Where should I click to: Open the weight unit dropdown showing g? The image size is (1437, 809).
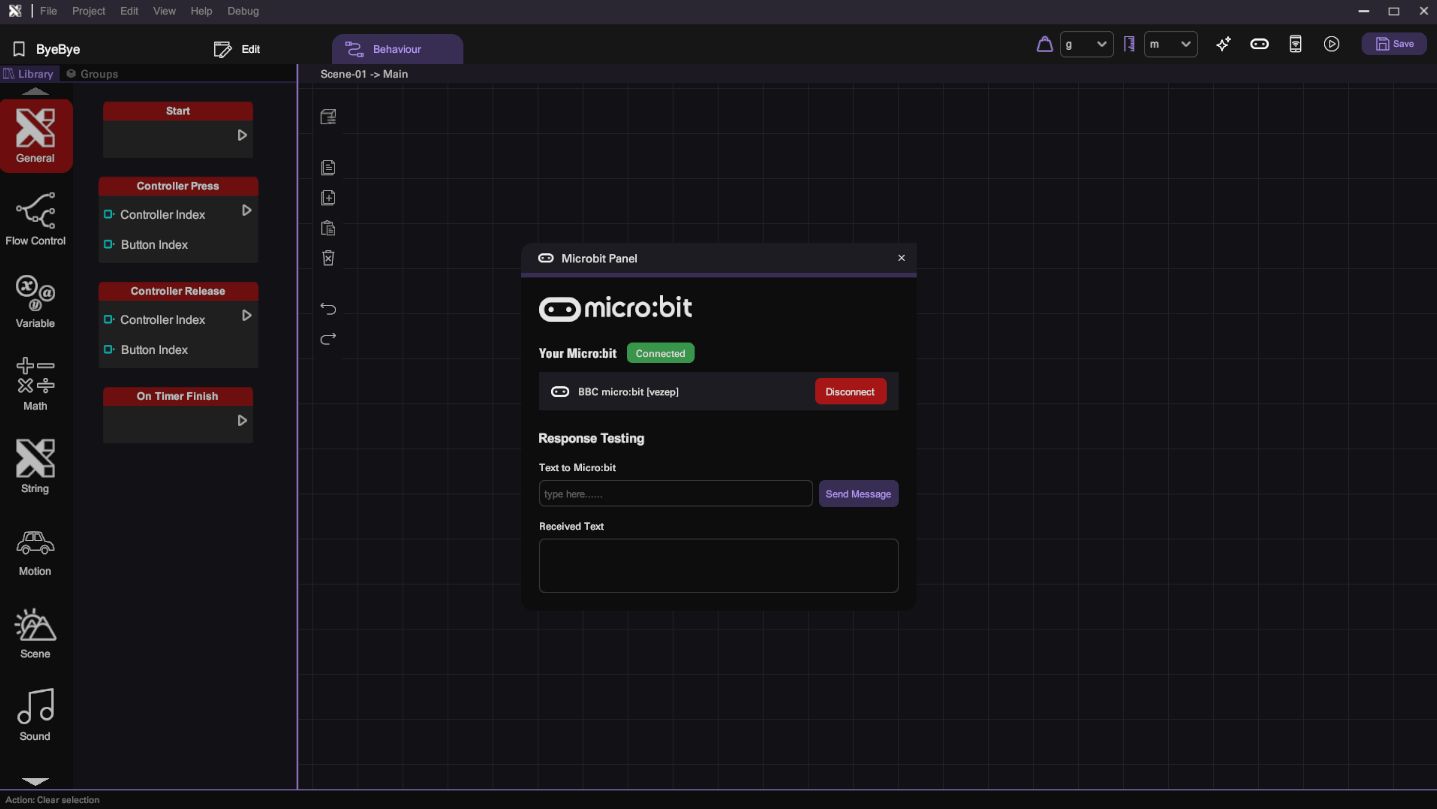click(1086, 44)
